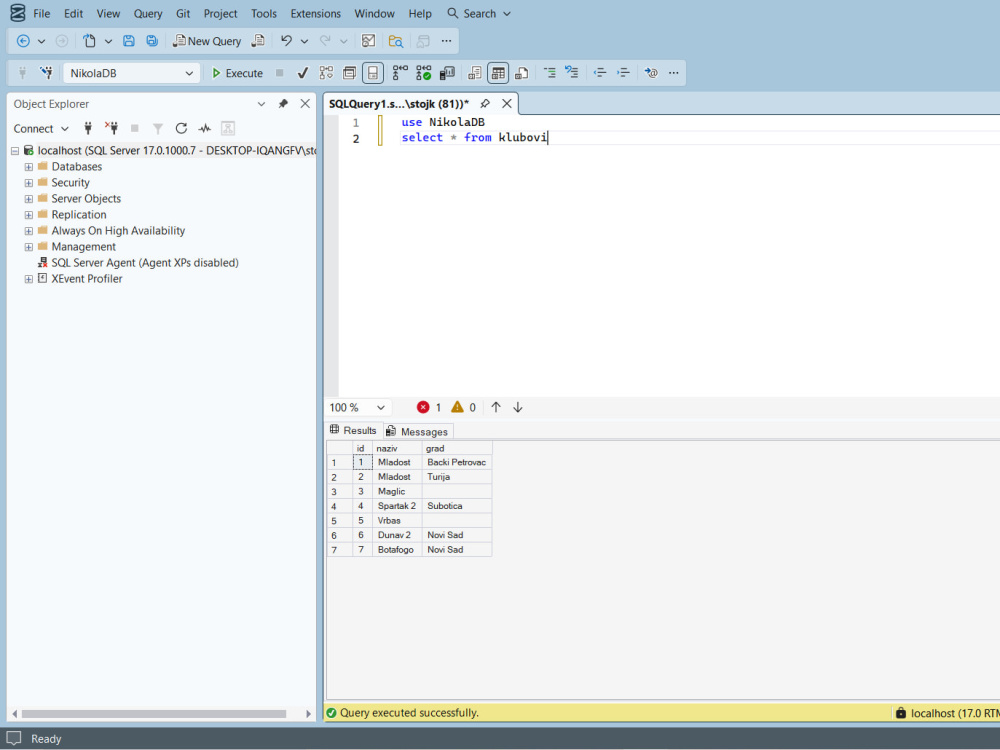Click the Connect plug icon in Object Explorer

click(x=88, y=128)
